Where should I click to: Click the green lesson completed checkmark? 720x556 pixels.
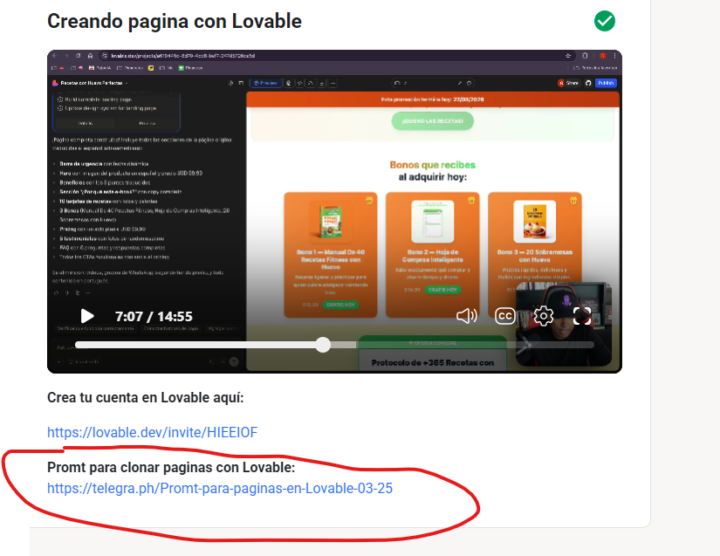(x=604, y=21)
